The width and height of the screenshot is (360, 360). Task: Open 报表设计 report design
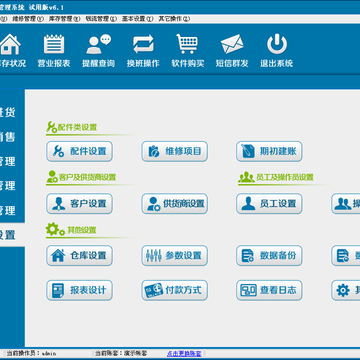tap(79, 290)
